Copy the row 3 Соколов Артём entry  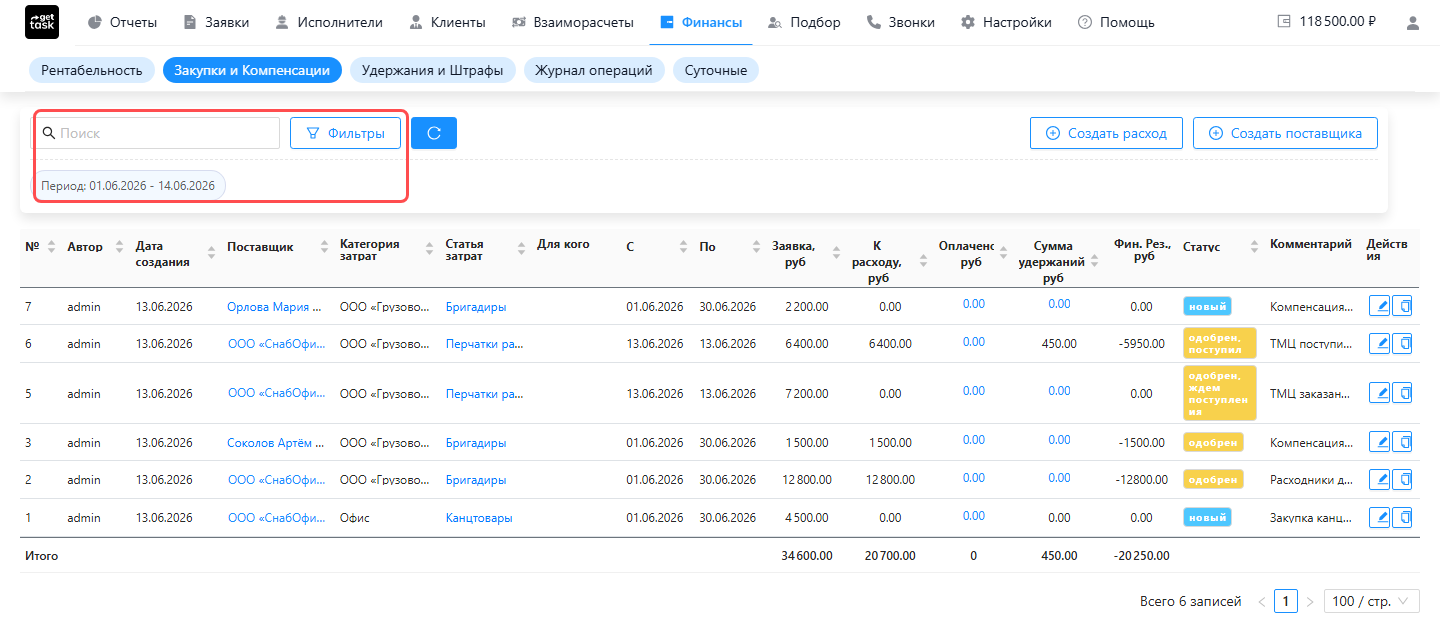pos(1402,442)
